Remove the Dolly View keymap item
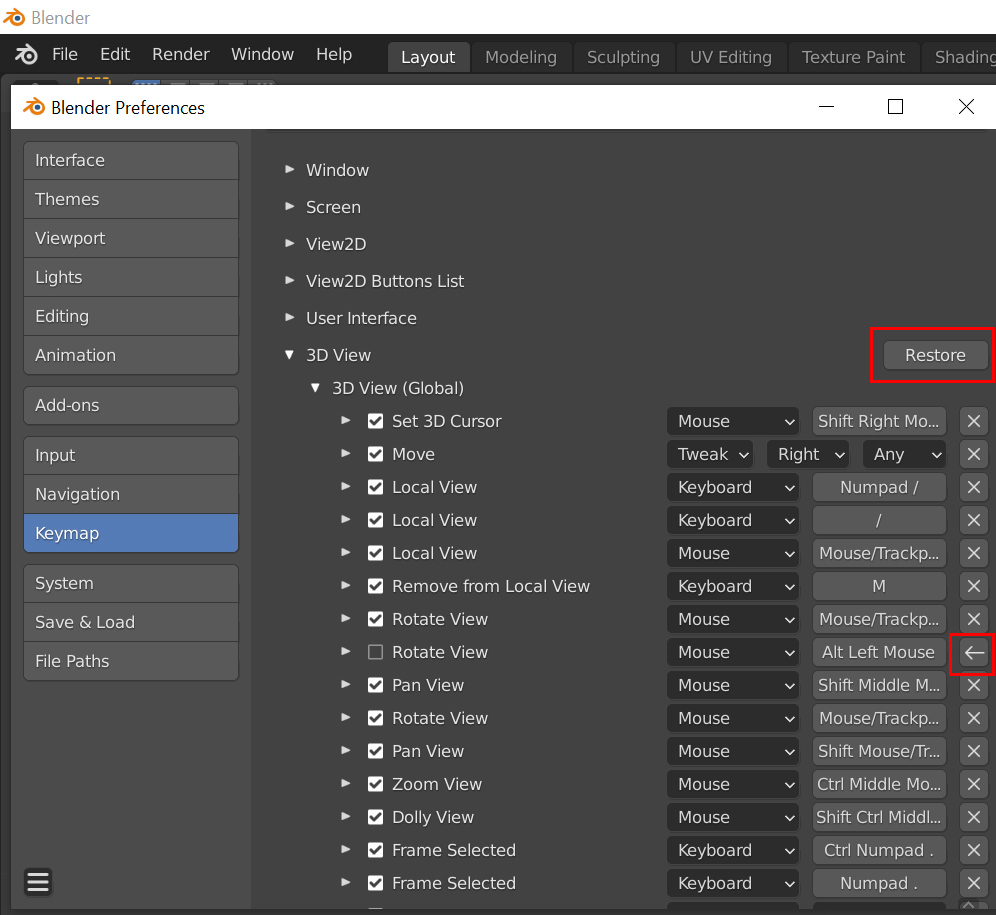This screenshot has width=996, height=915. [x=973, y=818]
